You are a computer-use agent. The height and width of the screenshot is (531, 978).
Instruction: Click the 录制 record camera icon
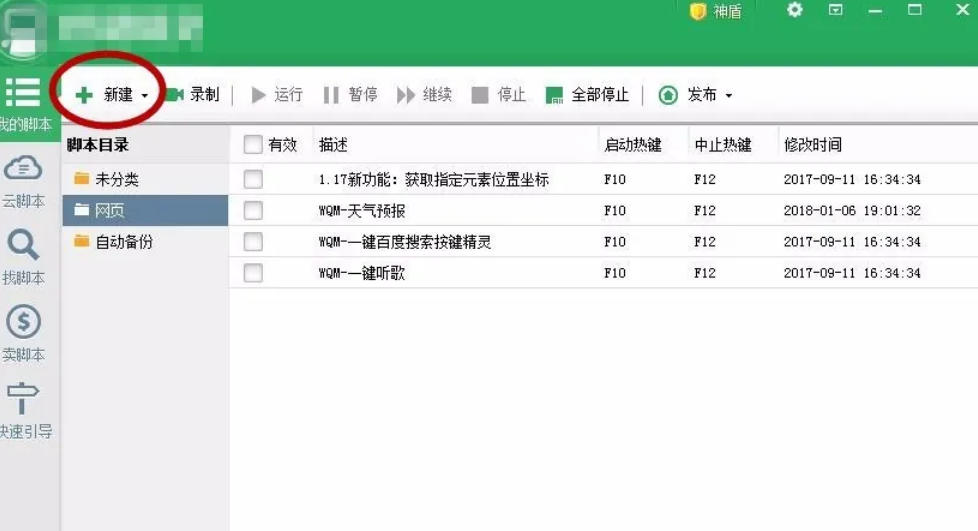click(175, 95)
